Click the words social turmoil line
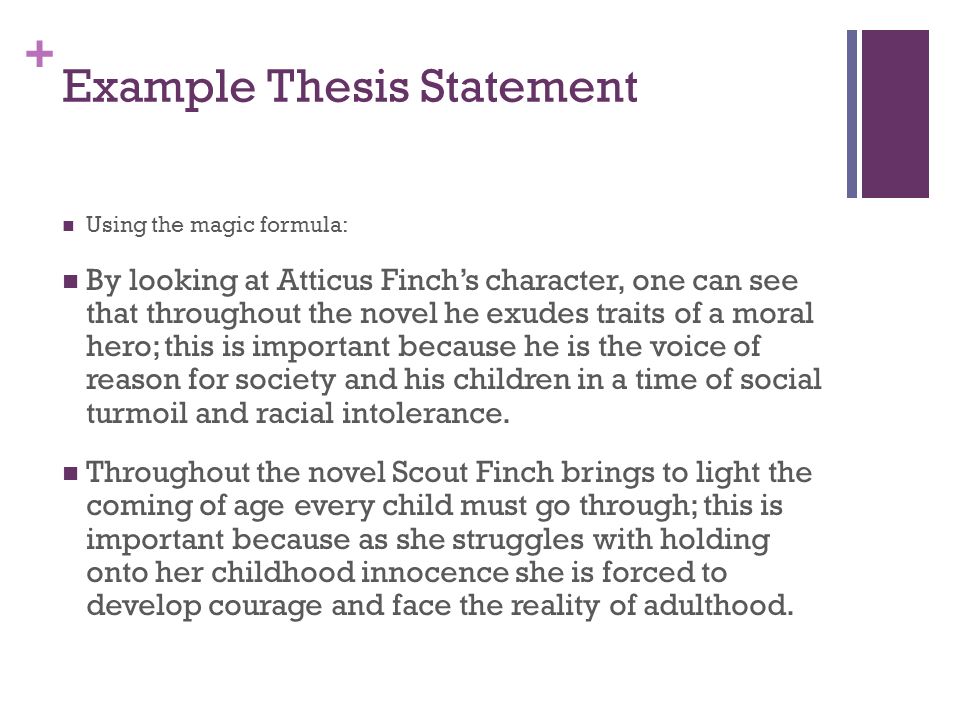Viewport: 960px width, 720px height. [x=781, y=380]
